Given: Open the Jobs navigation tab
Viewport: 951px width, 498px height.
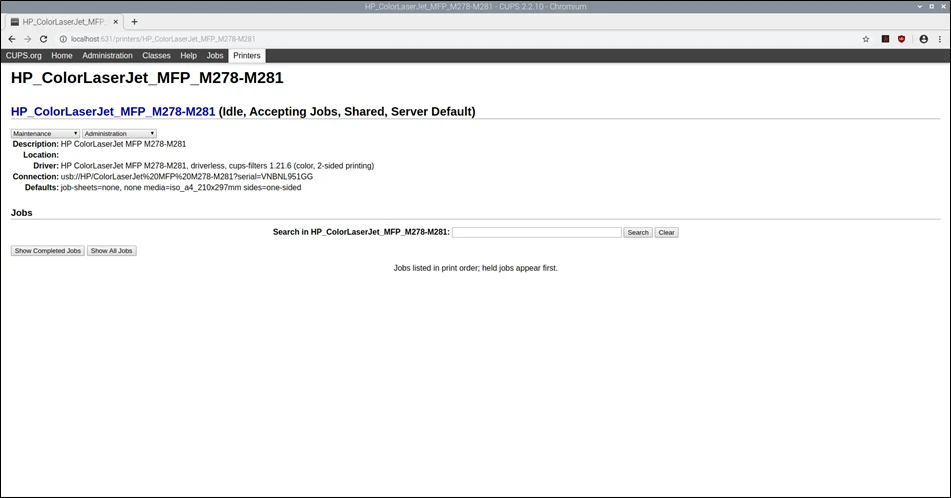Looking at the screenshot, I should [x=215, y=55].
